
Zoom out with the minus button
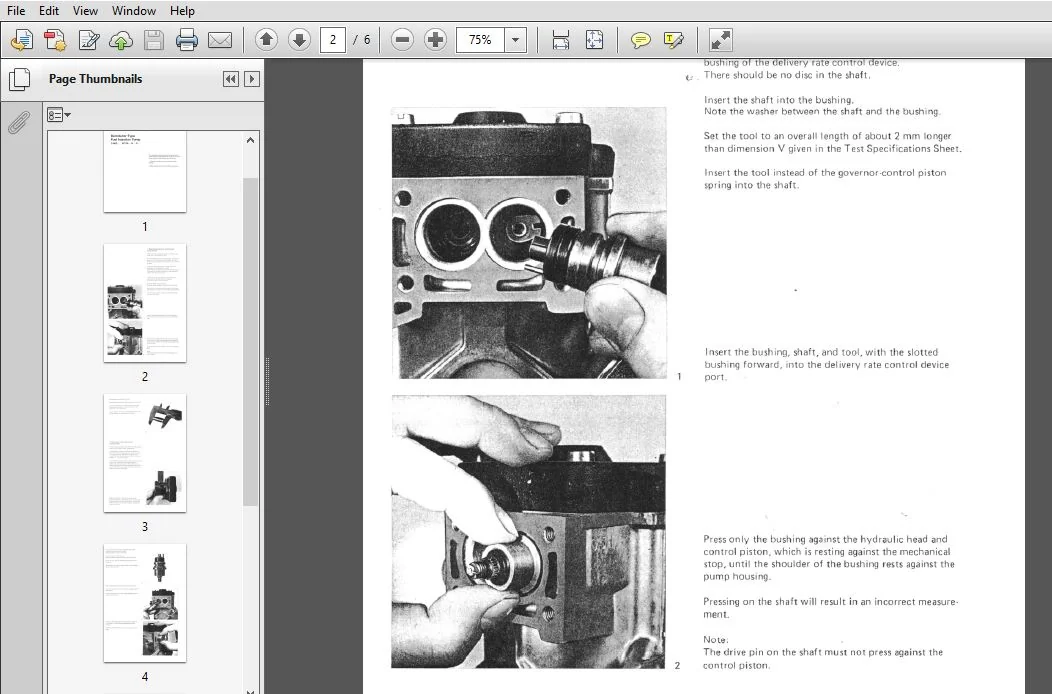pos(403,40)
